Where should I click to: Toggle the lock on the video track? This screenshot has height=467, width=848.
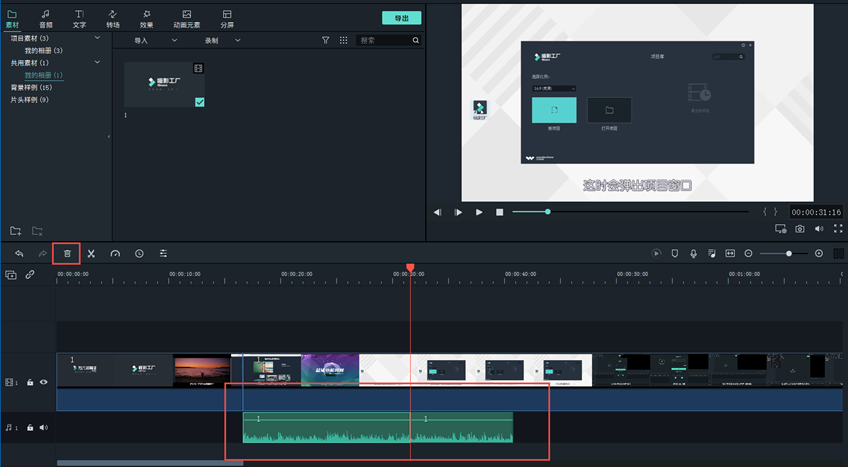coord(30,382)
